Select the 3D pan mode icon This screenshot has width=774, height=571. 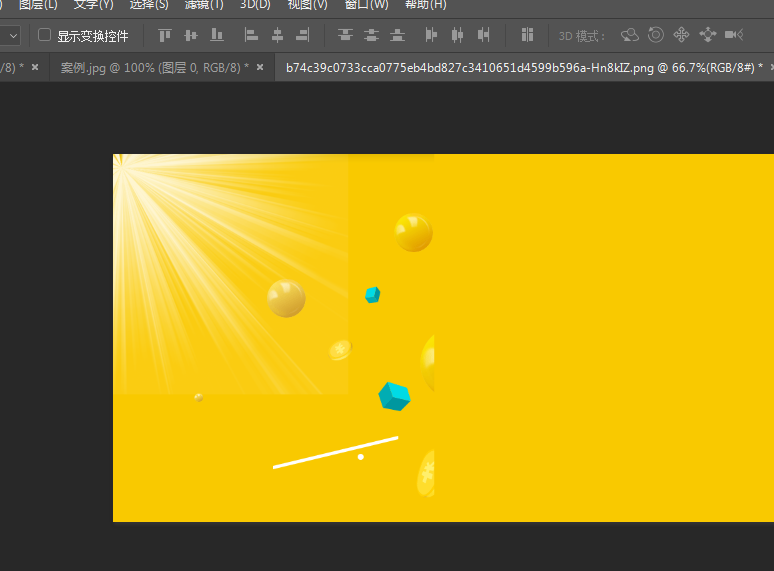(x=682, y=36)
